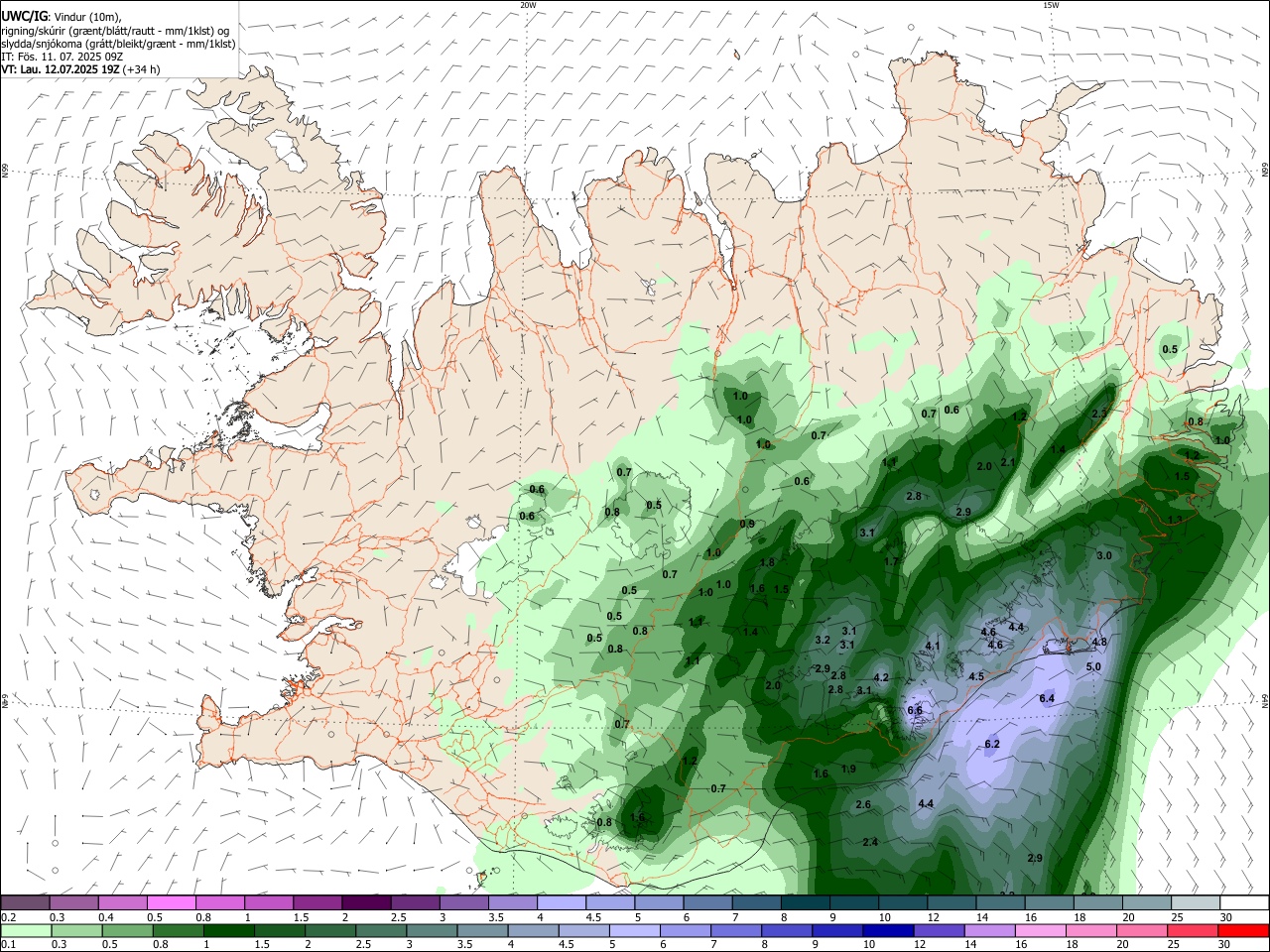
Task: Pick the dark teal swatch at 8 in snow legend
Action: pyautogui.click(x=806, y=903)
